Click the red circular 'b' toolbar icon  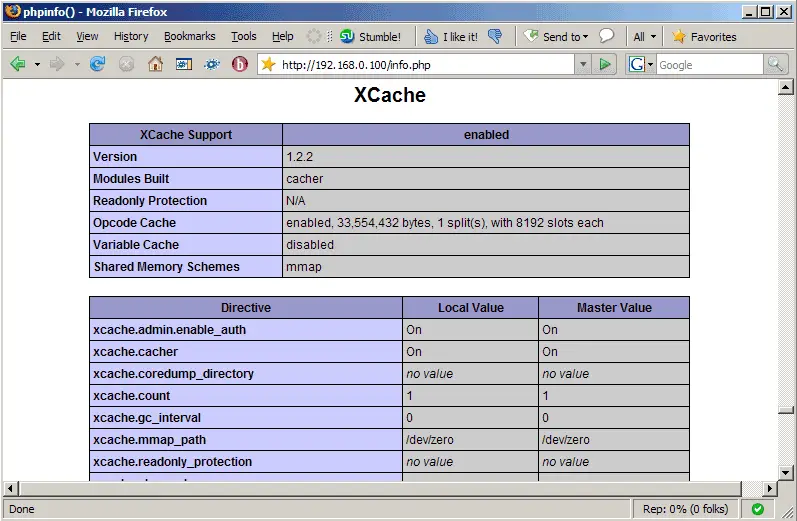[x=239, y=64]
